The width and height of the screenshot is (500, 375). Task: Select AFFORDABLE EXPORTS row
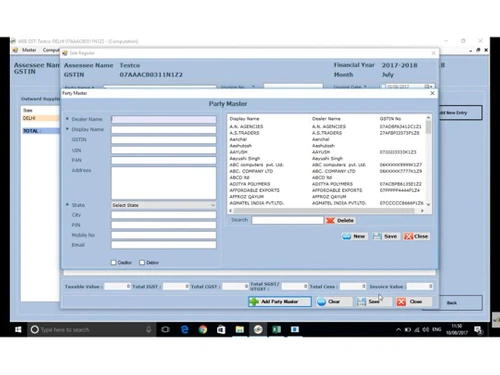[x=326, y=190]
